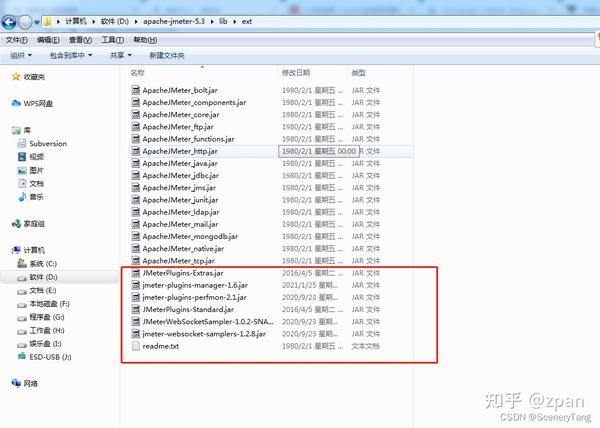This screenshot has width=600, height=428.
Task: Click the 图片 library icon
Action: point(22,170)
